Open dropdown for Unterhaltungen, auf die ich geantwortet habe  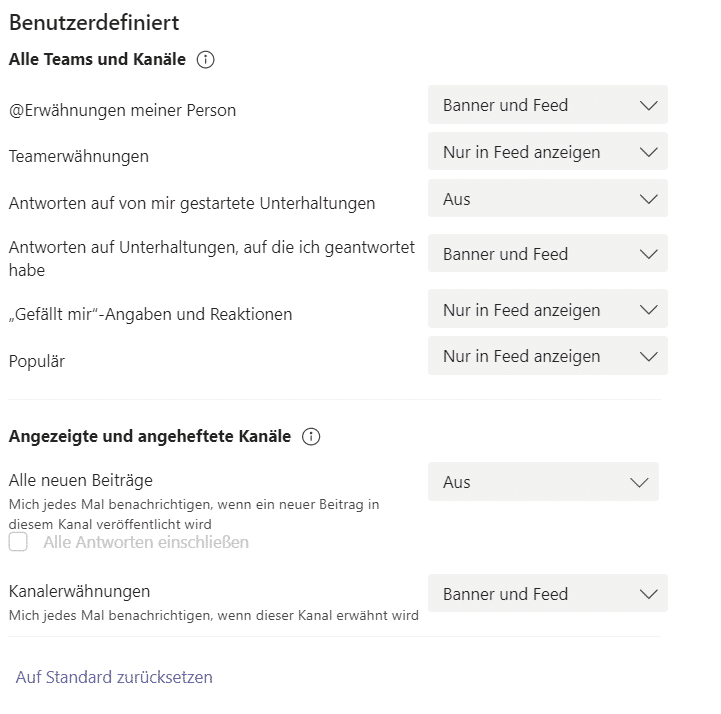(547, 254)
